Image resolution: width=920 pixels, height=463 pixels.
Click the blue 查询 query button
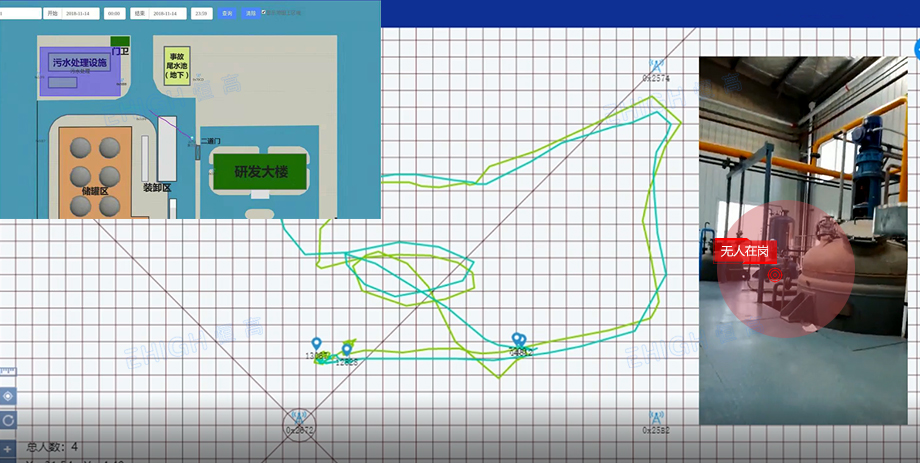coord(227,13)
